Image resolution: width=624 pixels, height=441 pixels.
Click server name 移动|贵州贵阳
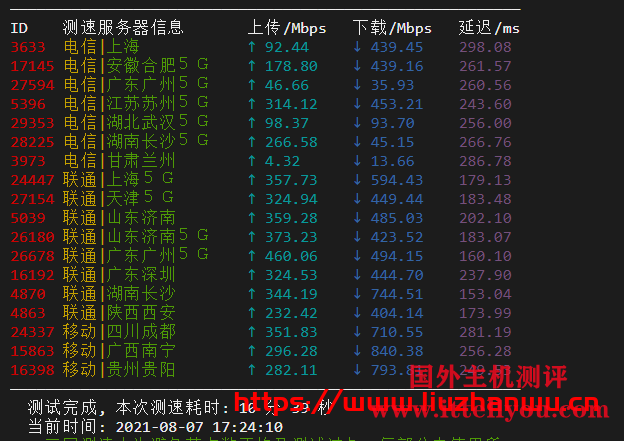(x=119, y=370)
